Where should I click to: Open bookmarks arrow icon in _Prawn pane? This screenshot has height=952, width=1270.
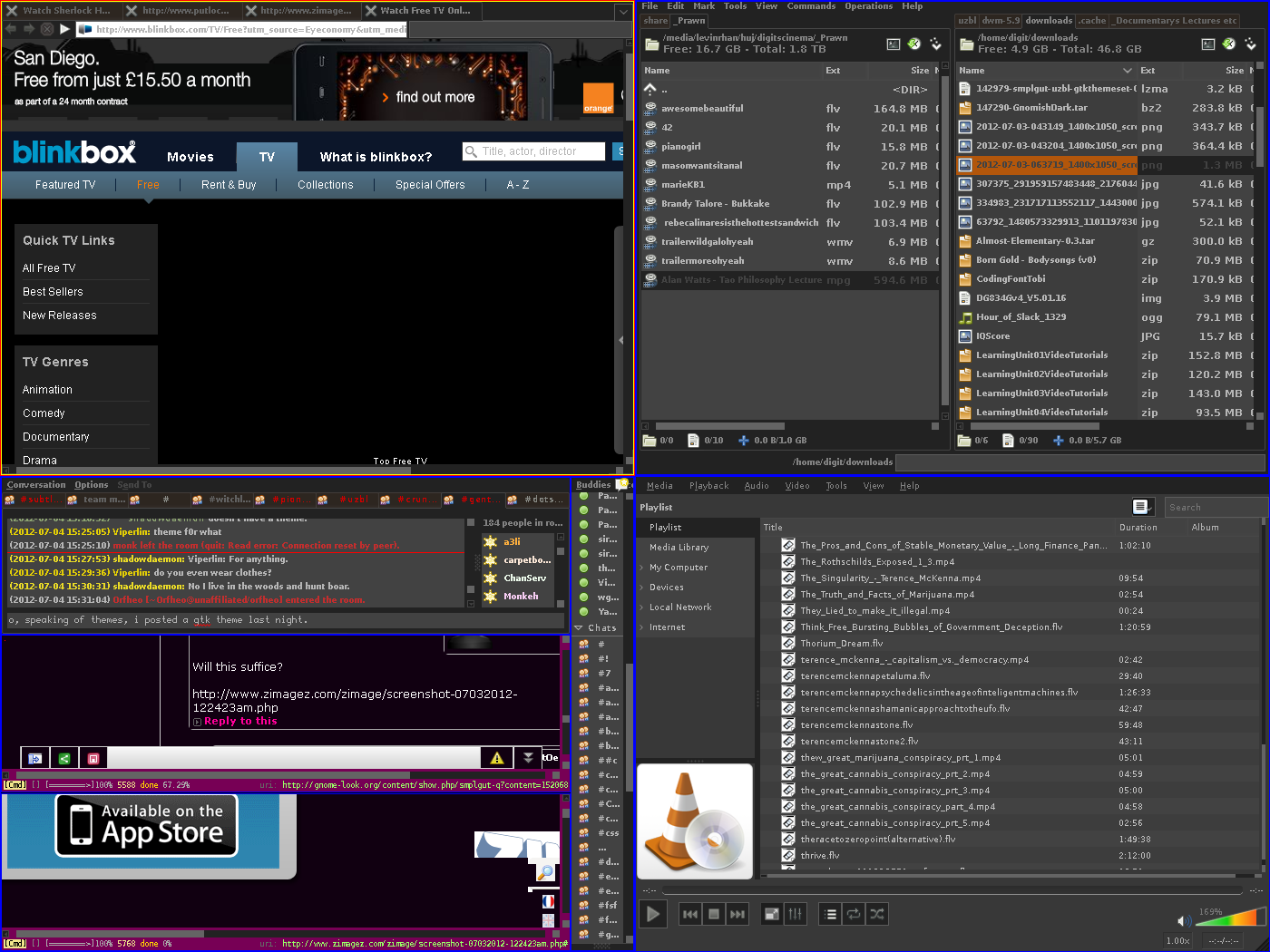[x=935, y=44]
